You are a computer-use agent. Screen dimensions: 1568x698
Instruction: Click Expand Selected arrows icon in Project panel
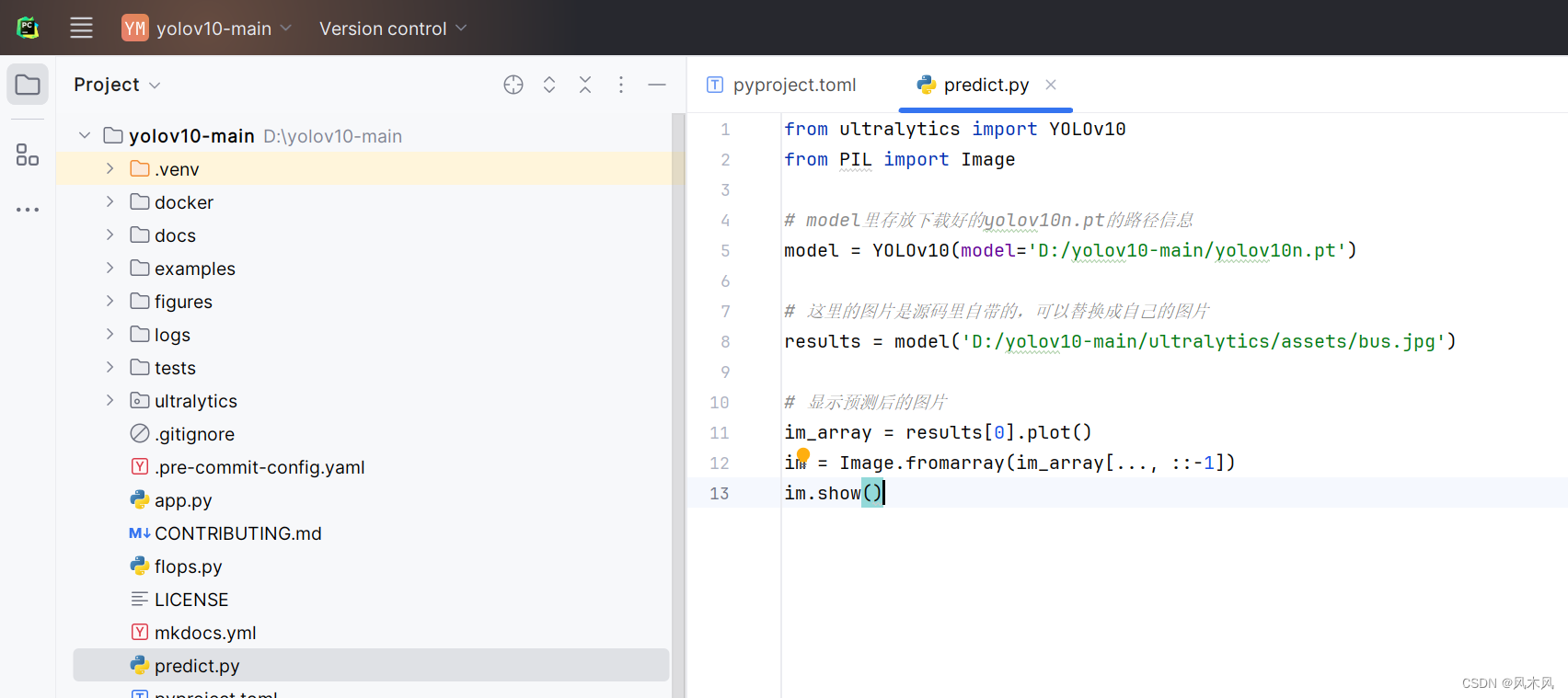[549, 85]
